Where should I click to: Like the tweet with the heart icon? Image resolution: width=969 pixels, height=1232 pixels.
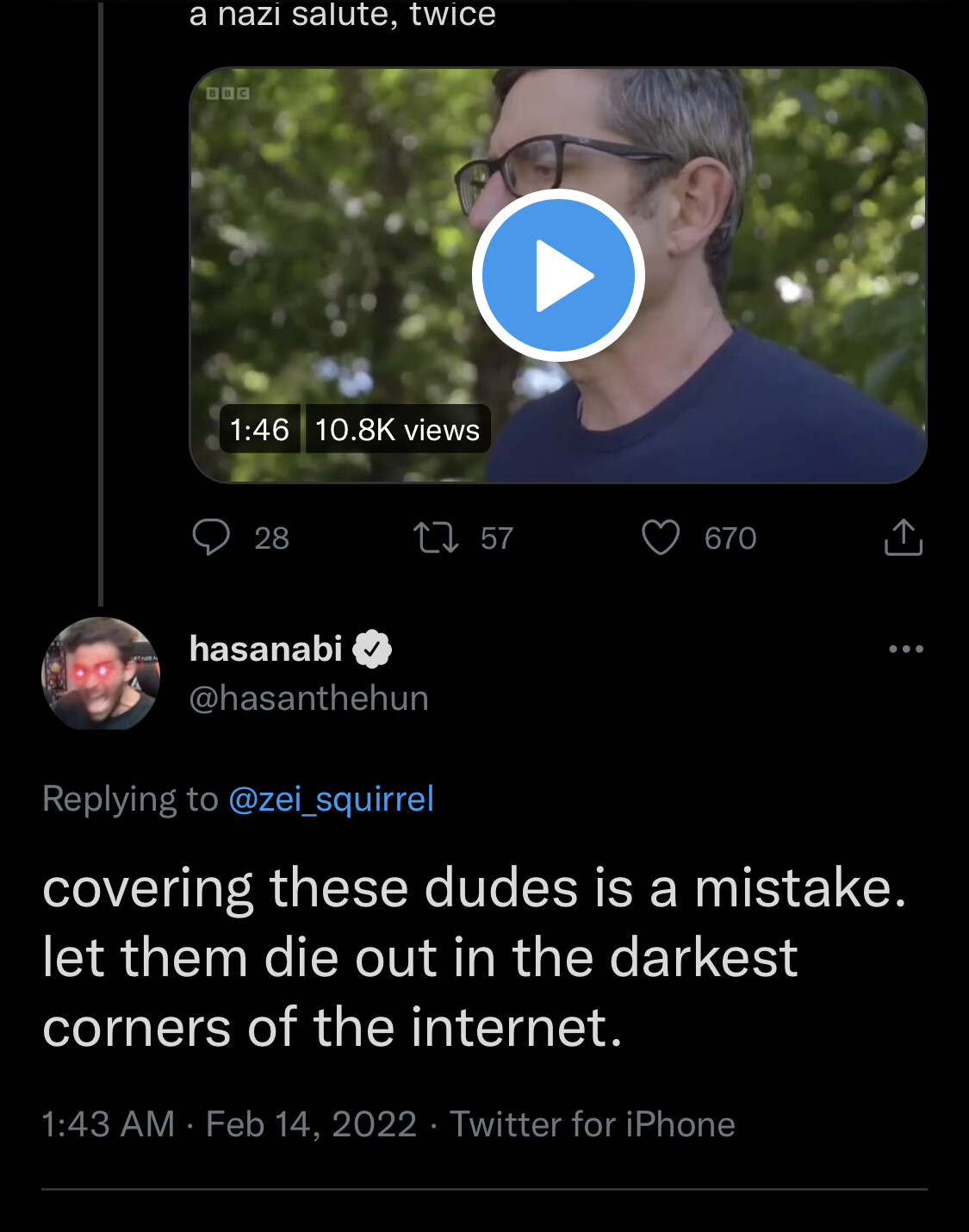pos(661,538)
